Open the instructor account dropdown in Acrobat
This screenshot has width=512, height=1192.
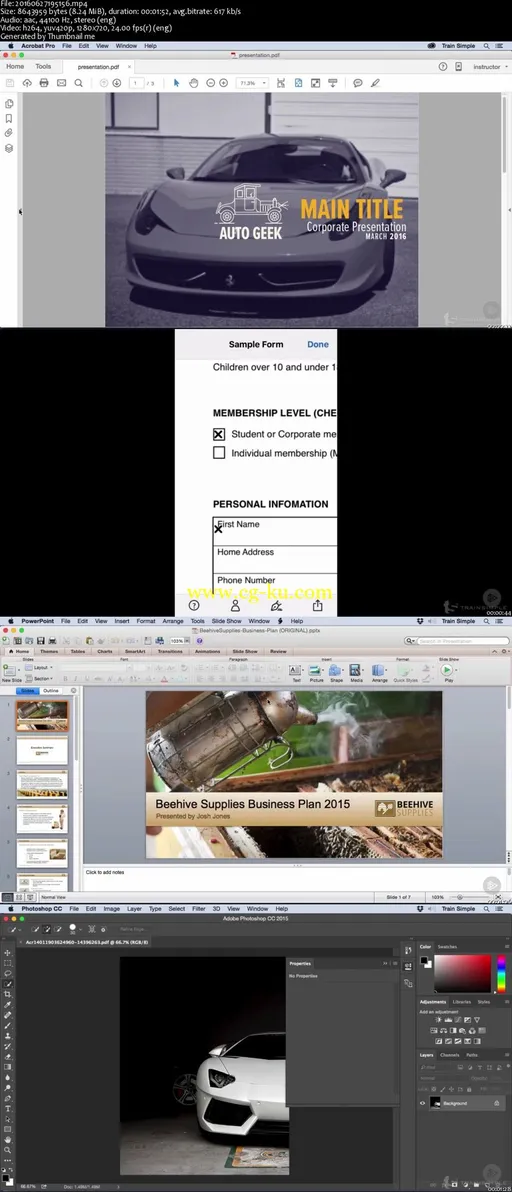[x=489, y=67]
